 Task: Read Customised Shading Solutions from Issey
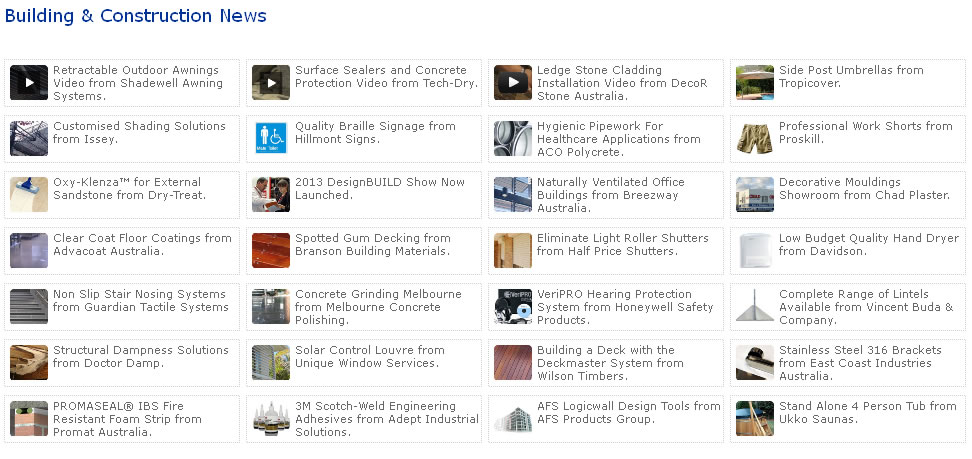pyautogui.click(x=139, y=132)
